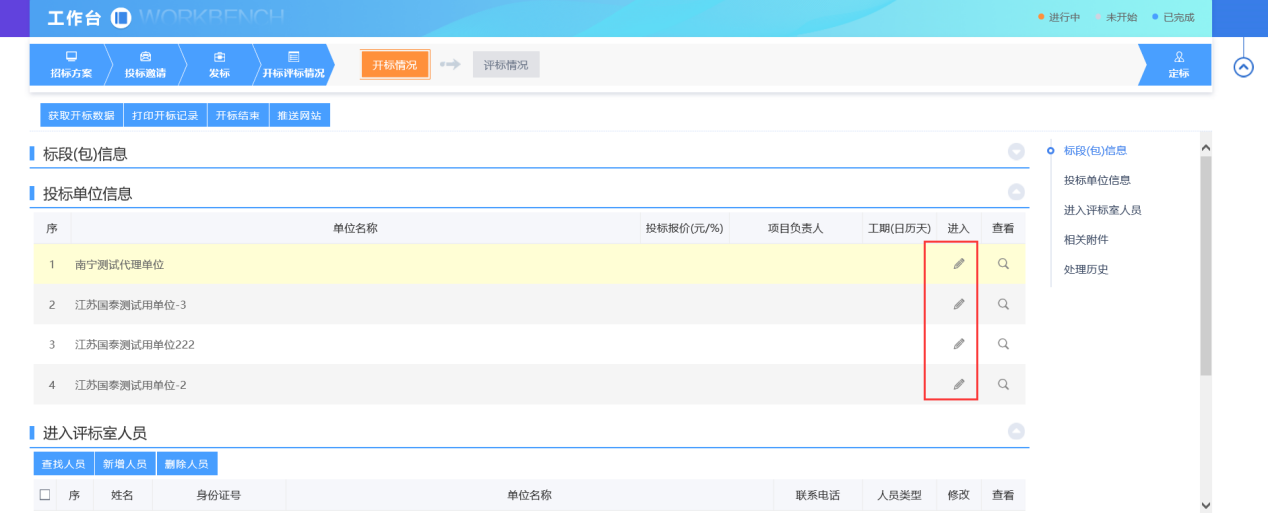Click the pencil icon for 江苏国泰测试用单位222
Screen dimensions: 1268x513
958,344
